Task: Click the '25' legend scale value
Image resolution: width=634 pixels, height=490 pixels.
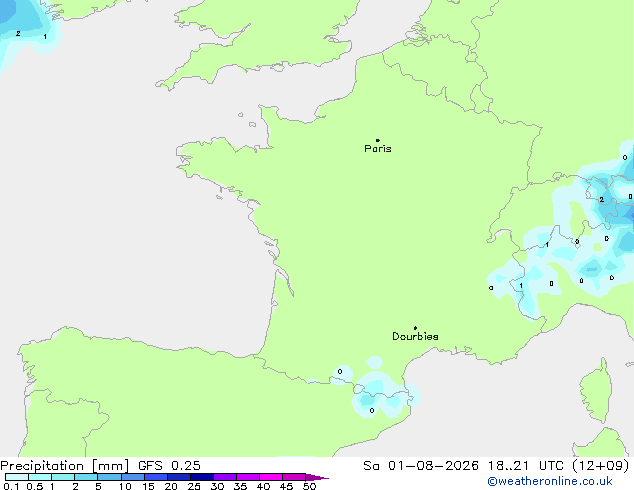Action: pyautogui.click(x=194, y=486)
